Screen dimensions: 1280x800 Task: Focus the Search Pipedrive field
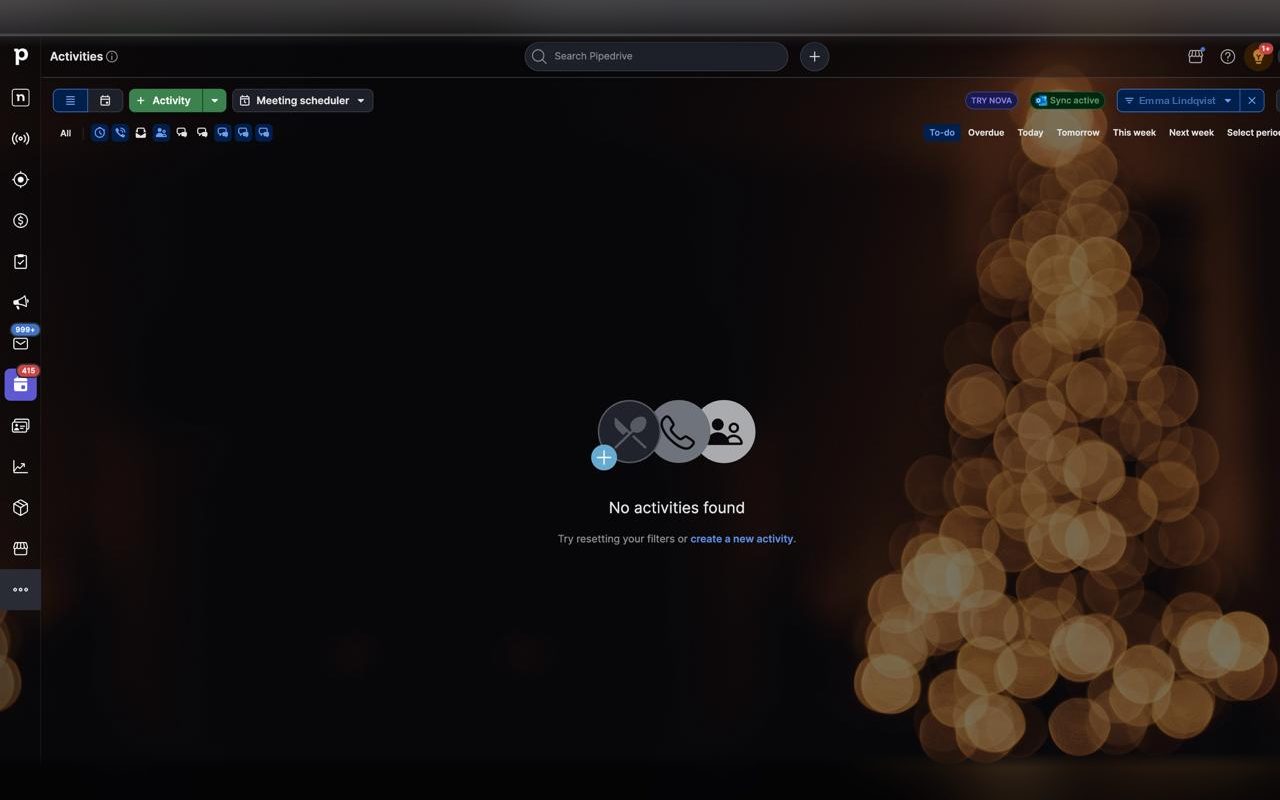(656, 57)
